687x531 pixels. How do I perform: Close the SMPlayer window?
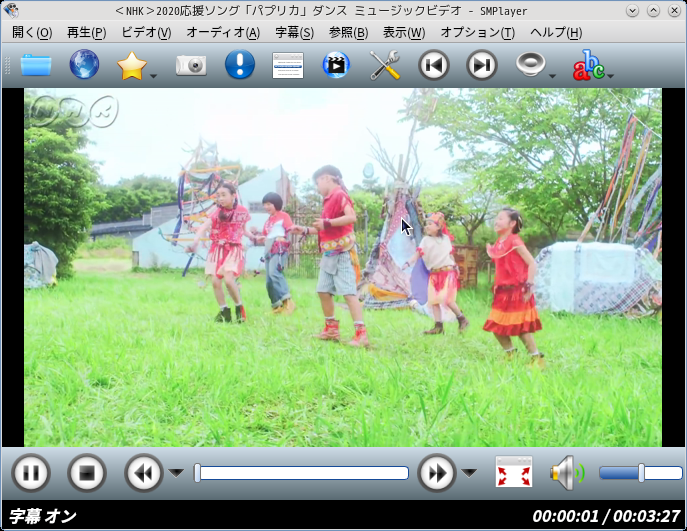(x=675, y=11)
